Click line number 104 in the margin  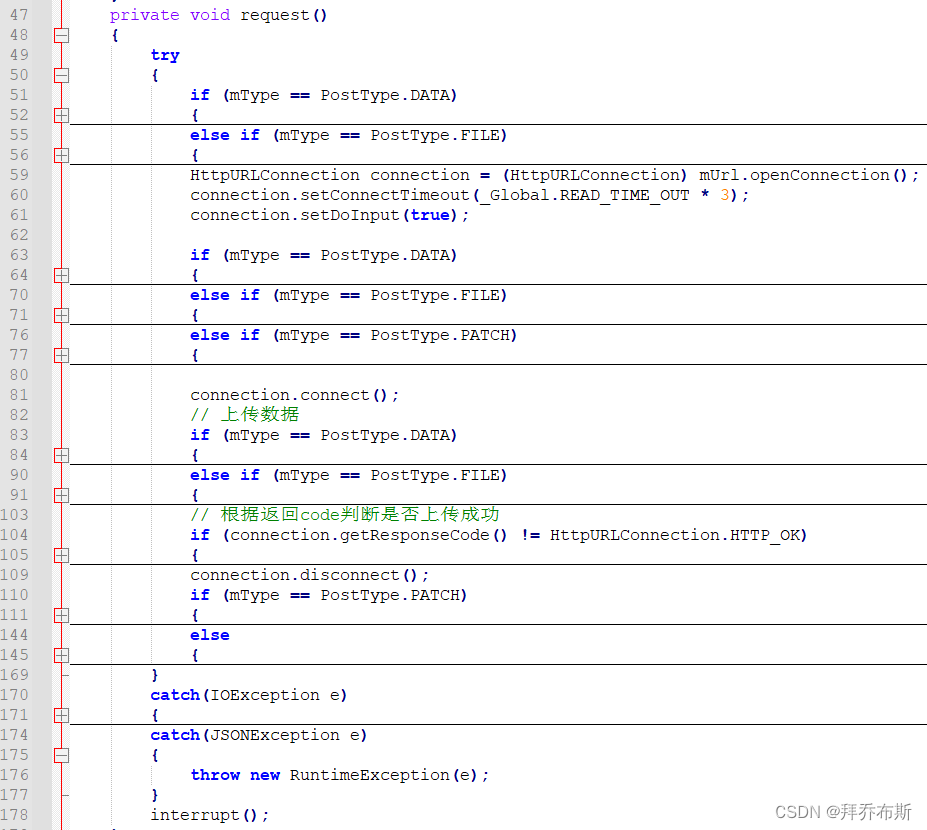(14, 535)
